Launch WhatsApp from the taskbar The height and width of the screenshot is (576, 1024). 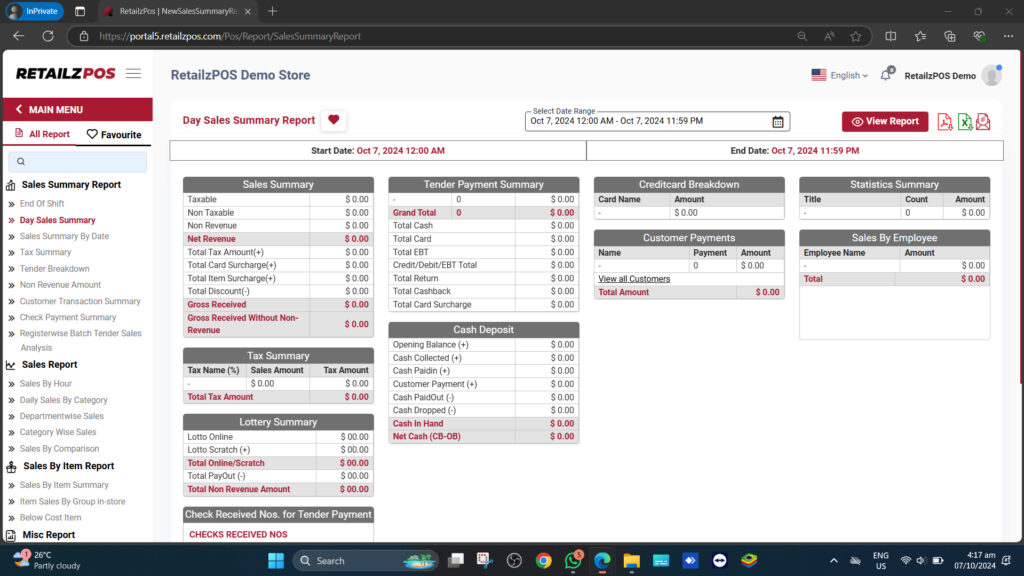pos(572,560)
